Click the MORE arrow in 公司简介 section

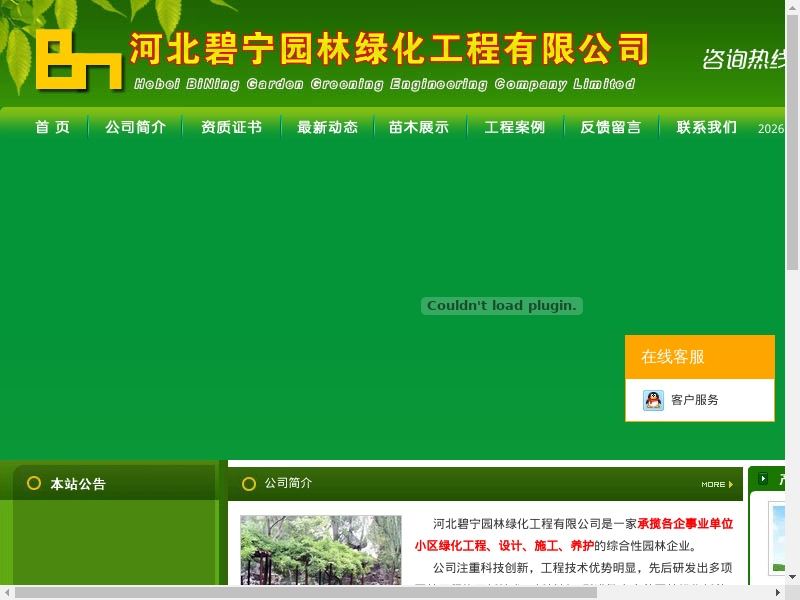pos(717,484)
